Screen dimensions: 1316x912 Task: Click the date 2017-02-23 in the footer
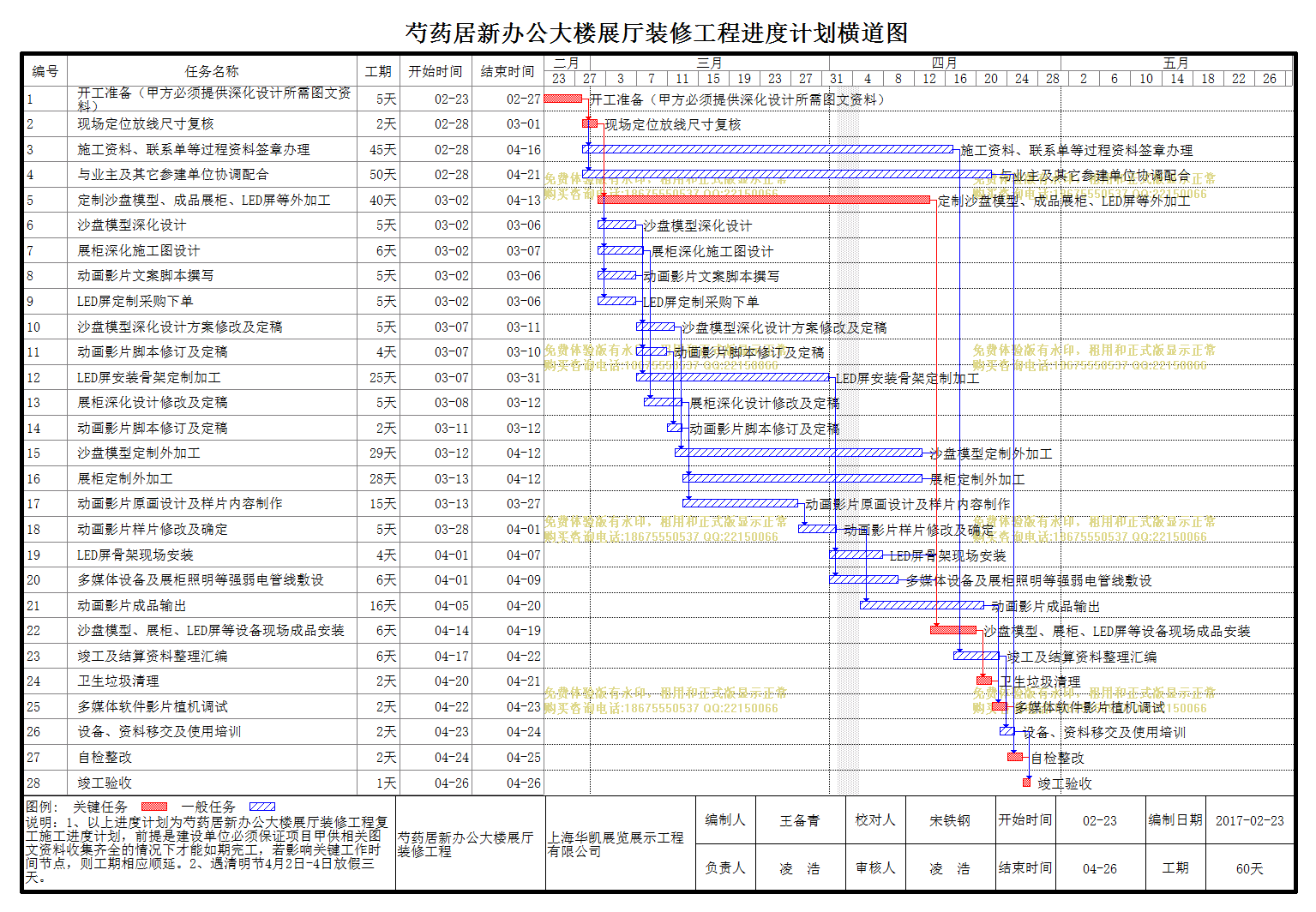click(x=1250, y=820)
